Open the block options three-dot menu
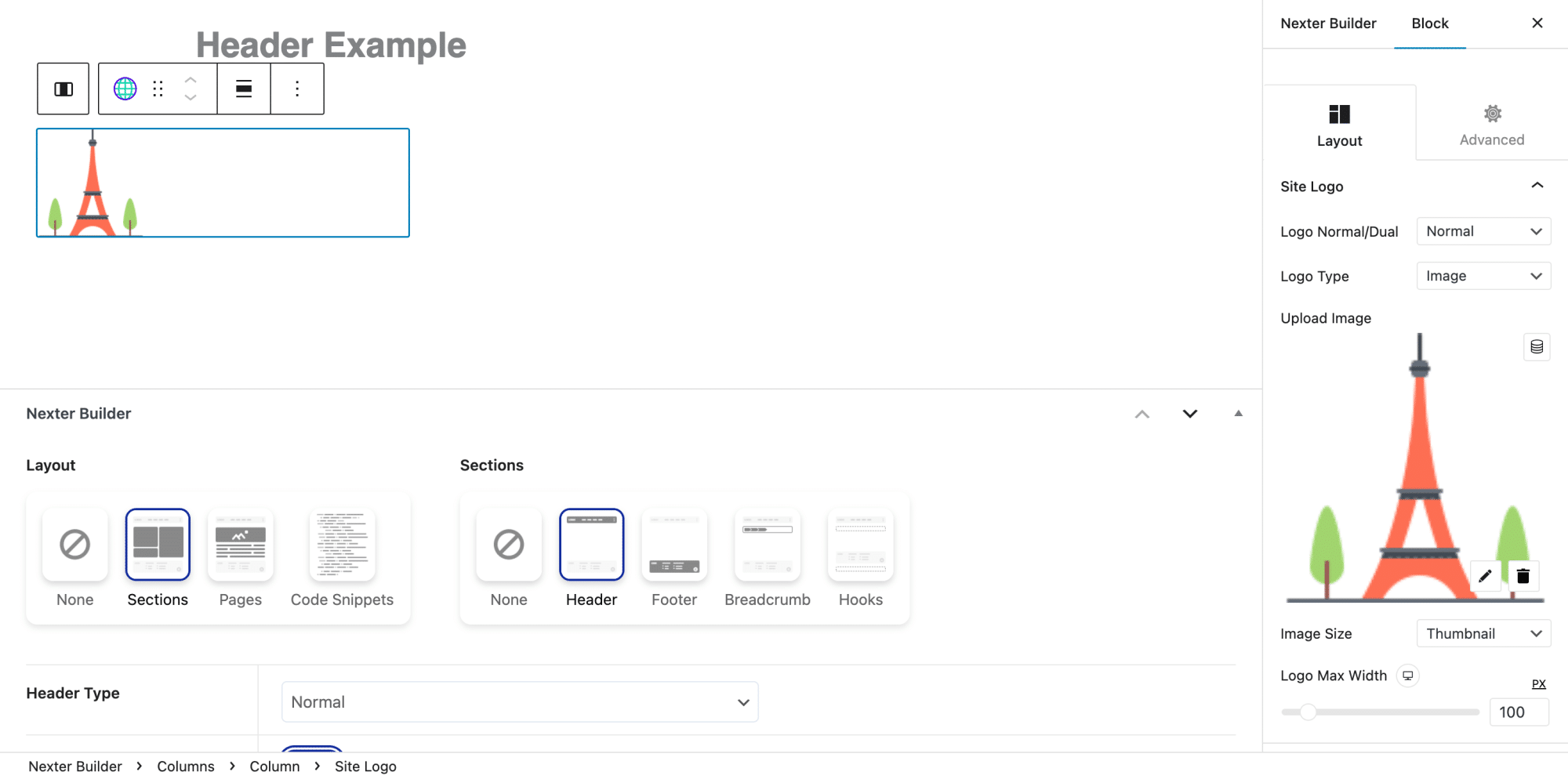Image resolution: width=1568 pixels, height=779 pixels. (297, 89)
